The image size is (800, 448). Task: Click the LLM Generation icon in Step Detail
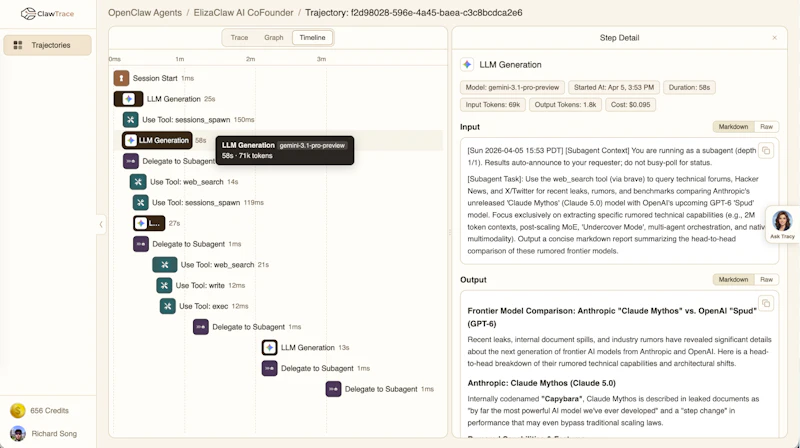pos(467,65)
